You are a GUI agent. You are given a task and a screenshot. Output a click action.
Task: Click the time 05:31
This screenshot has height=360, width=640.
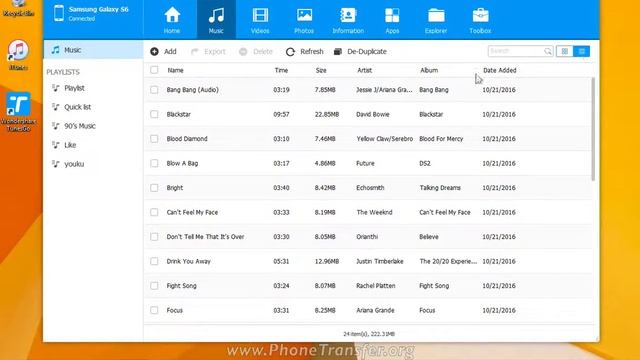coord(281,261)
